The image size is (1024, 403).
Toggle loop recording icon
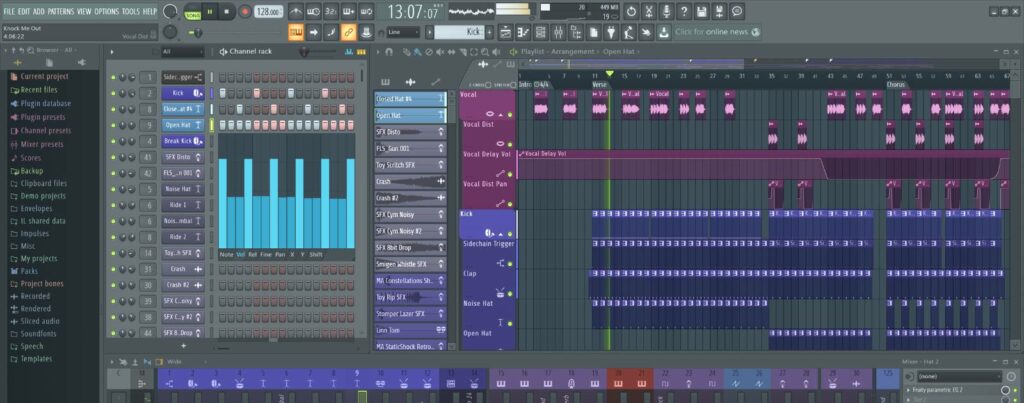coord(366,11)
